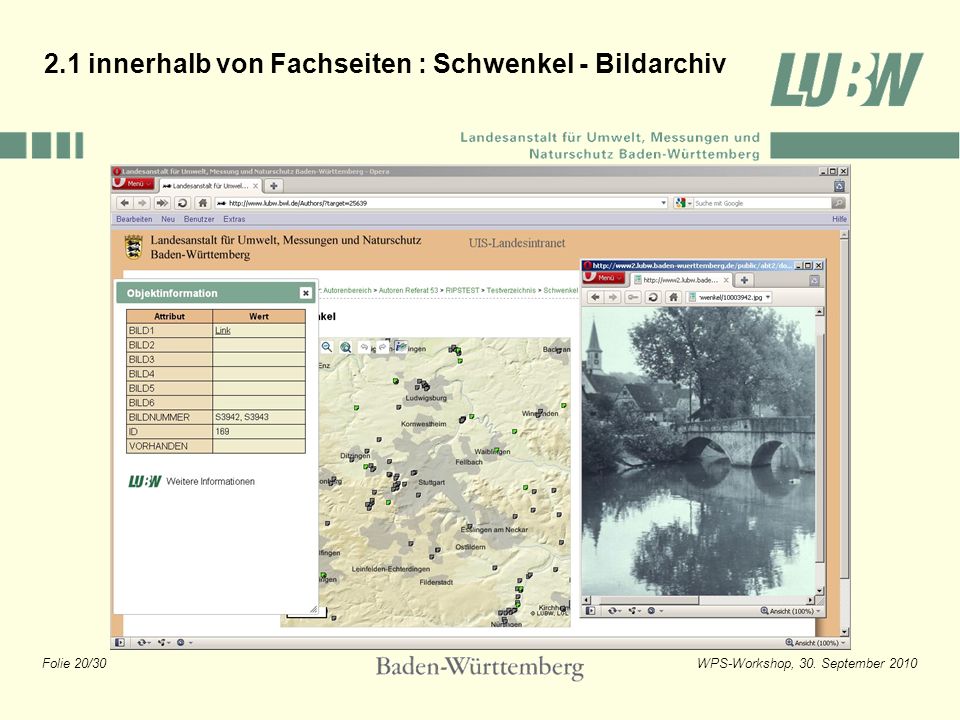Reload the page in the main browser window

(x=182, y=203)
